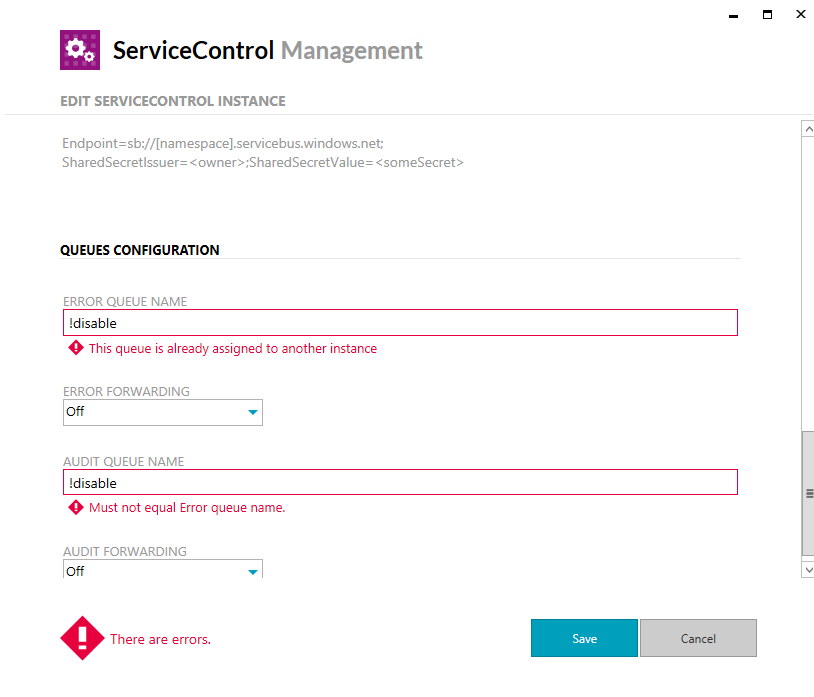Click inside the Audit Queue Name field
The height and width of the screenshot is (697, 814).
pos(400,482)
